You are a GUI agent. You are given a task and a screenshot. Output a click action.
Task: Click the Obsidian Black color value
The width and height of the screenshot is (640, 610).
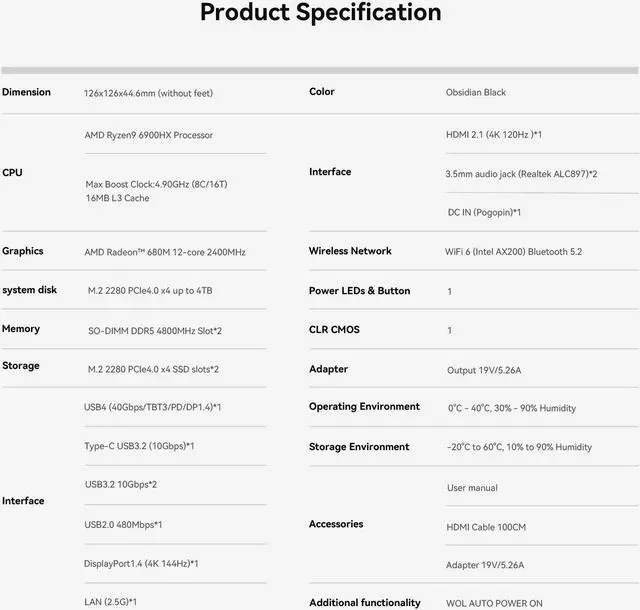(476, 92)
